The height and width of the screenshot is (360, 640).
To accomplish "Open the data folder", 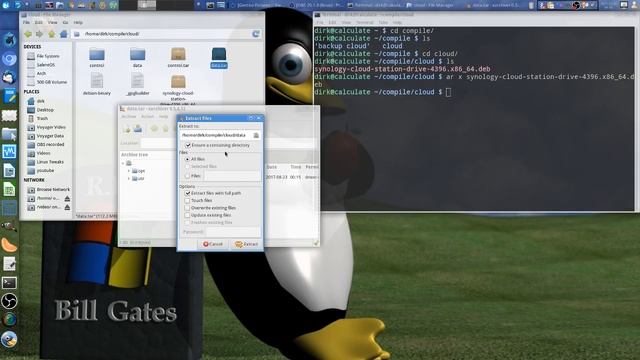I will point(138,57).
